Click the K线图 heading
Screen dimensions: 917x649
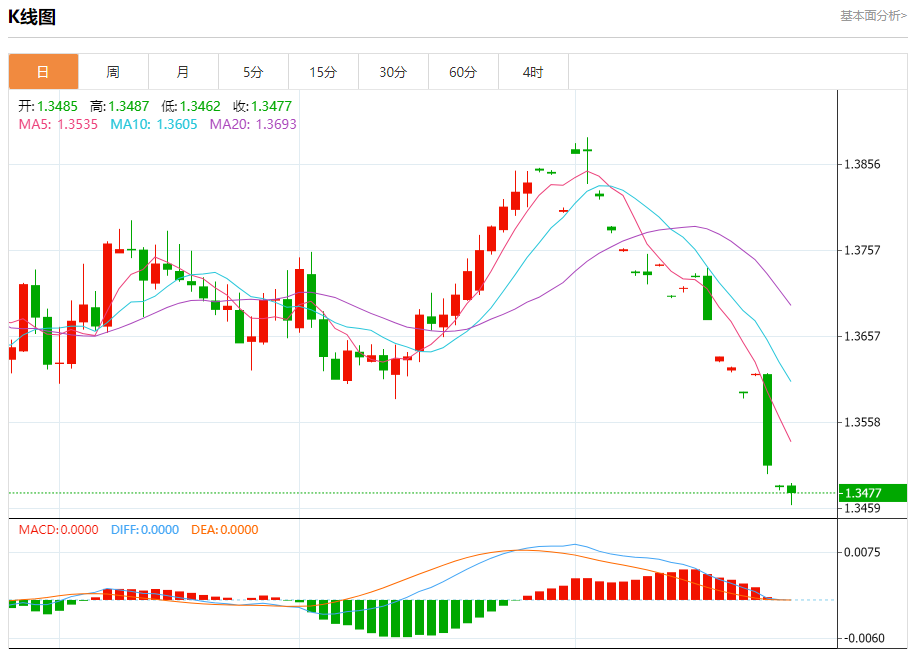[x=32, y=17]
